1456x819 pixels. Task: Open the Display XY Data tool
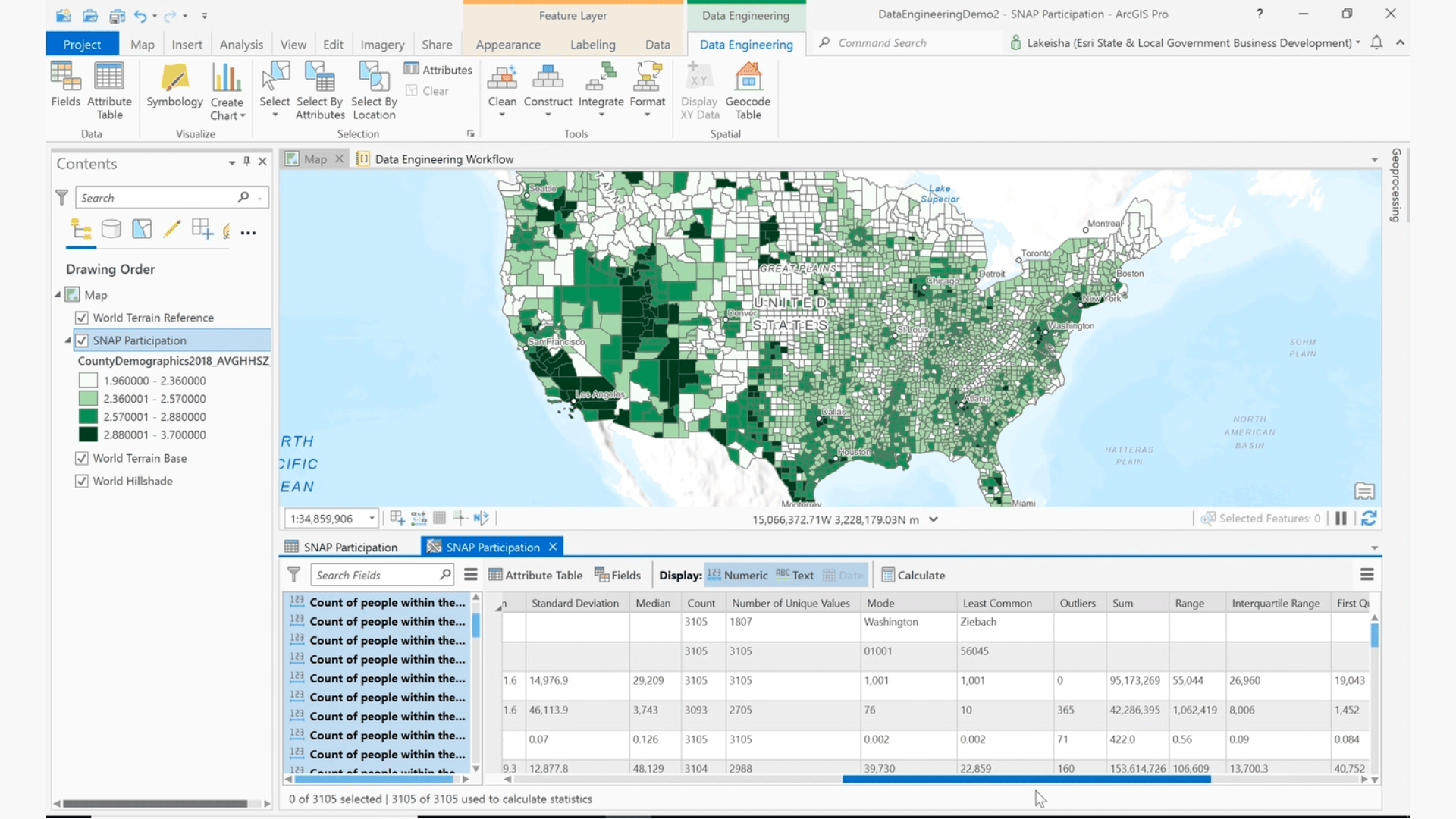[698, 89]
